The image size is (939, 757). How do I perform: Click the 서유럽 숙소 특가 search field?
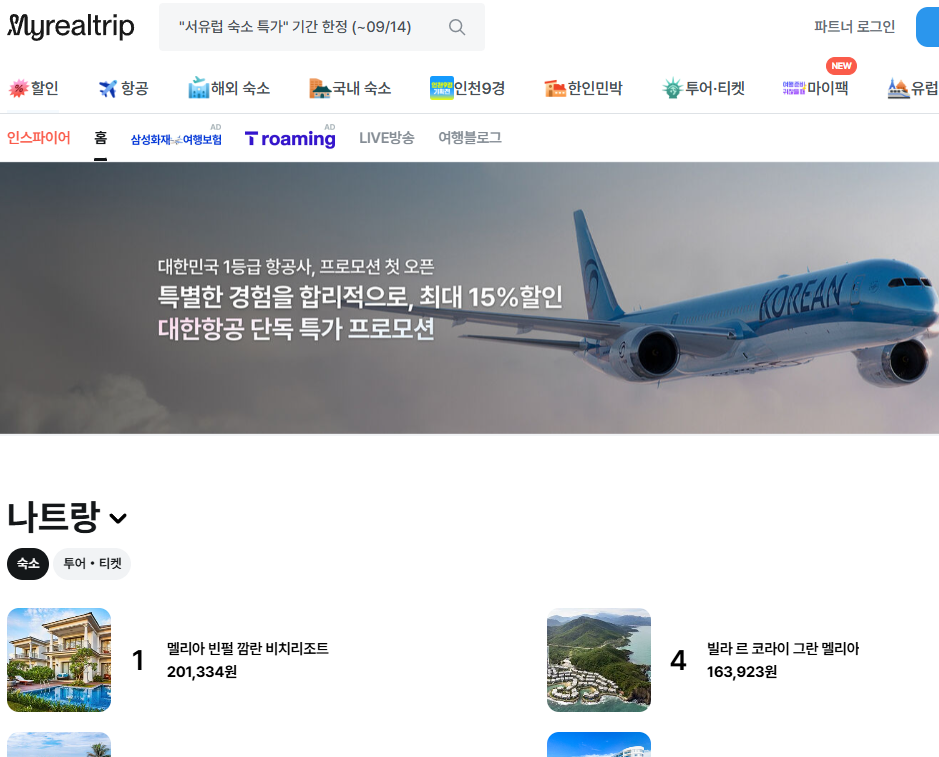[x=300, y=27]
